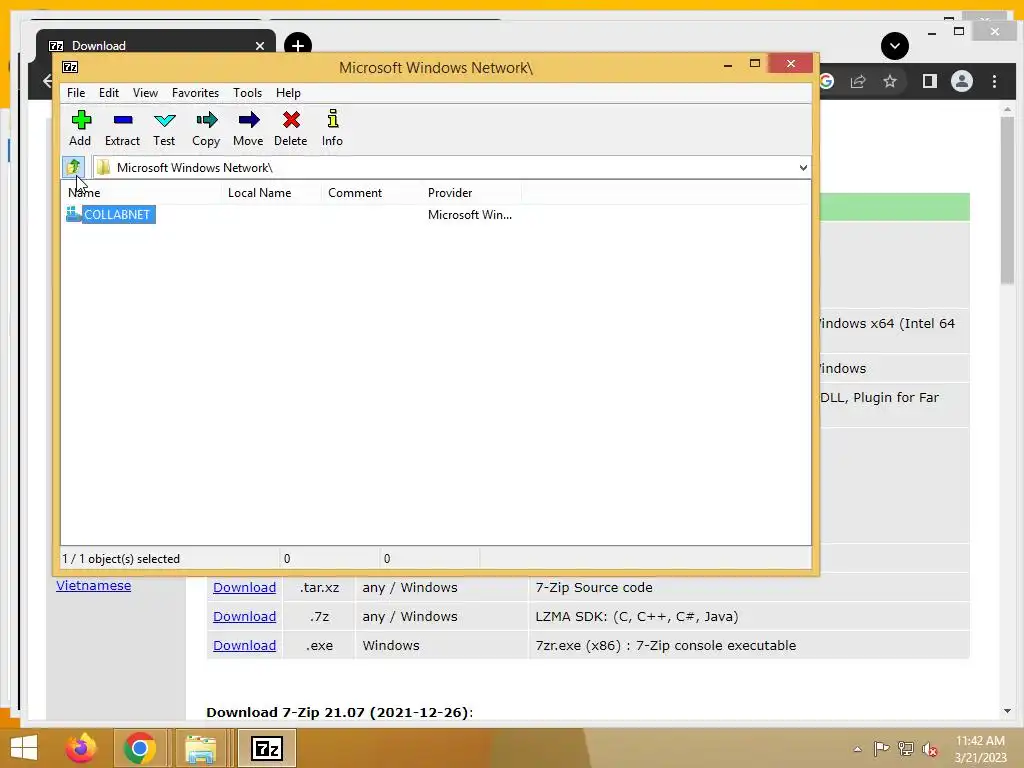Image resolution: width=1024 pixels, height=768 pixels.
Task: Minimize the 7-Zip window
Action: (728, 65)
